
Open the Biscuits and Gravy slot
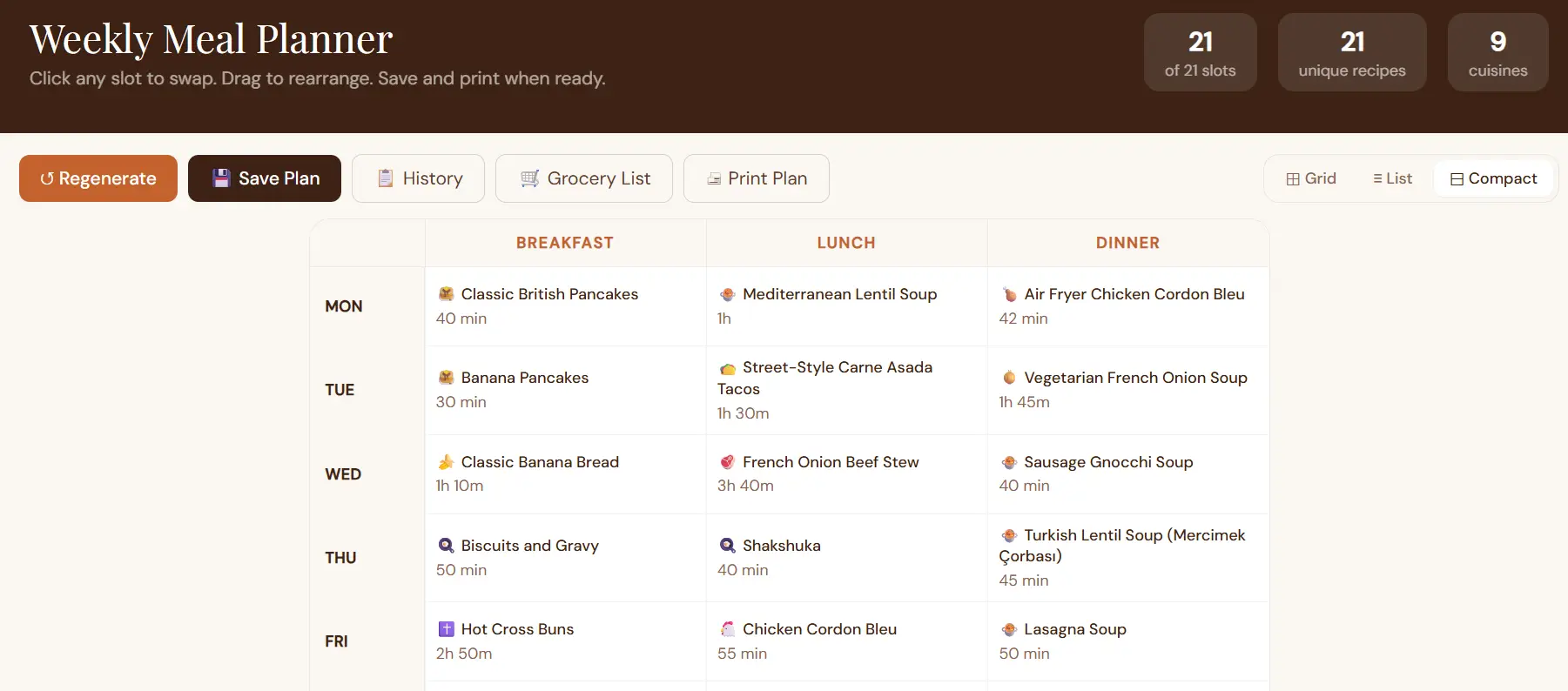pos(565,558)
